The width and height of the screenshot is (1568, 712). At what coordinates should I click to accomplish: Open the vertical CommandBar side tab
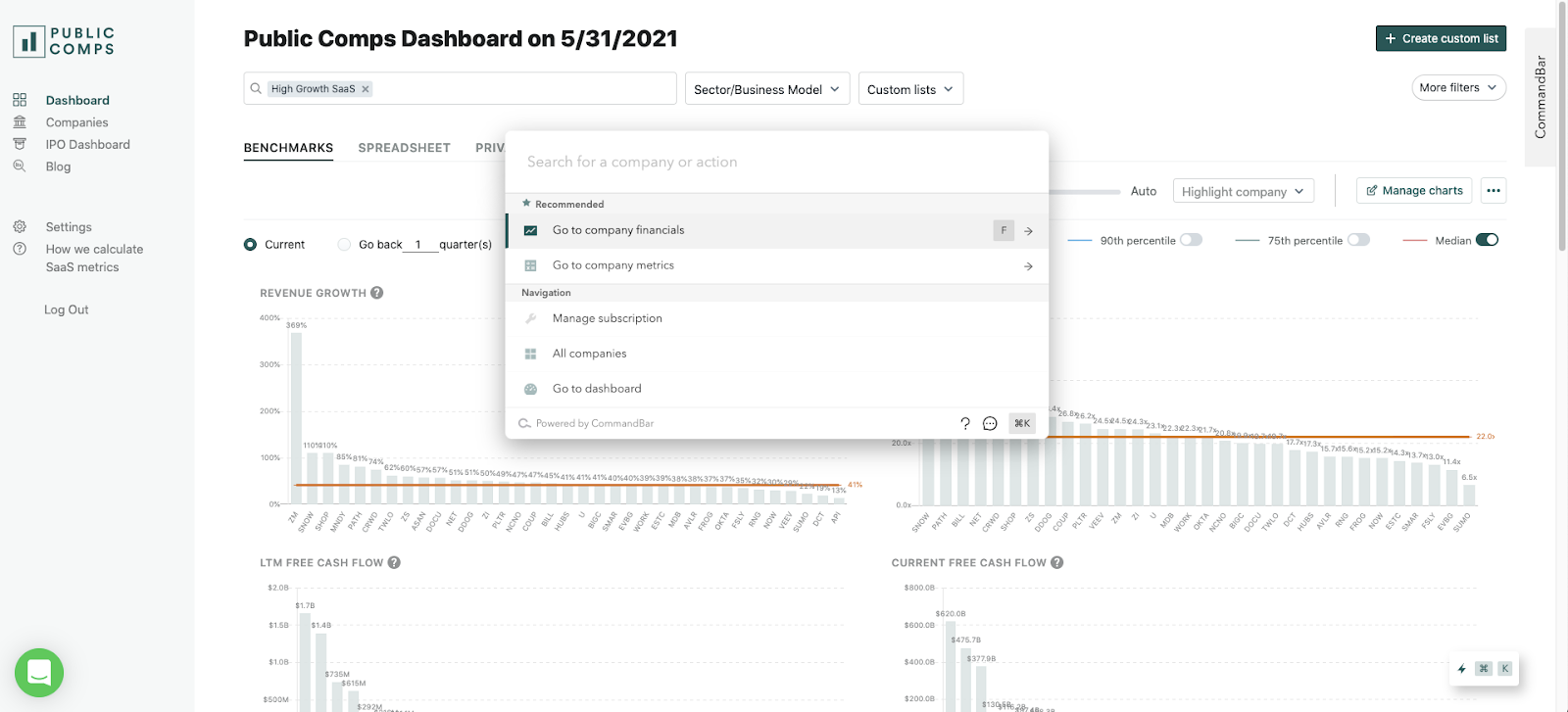tap(1541, 96)
